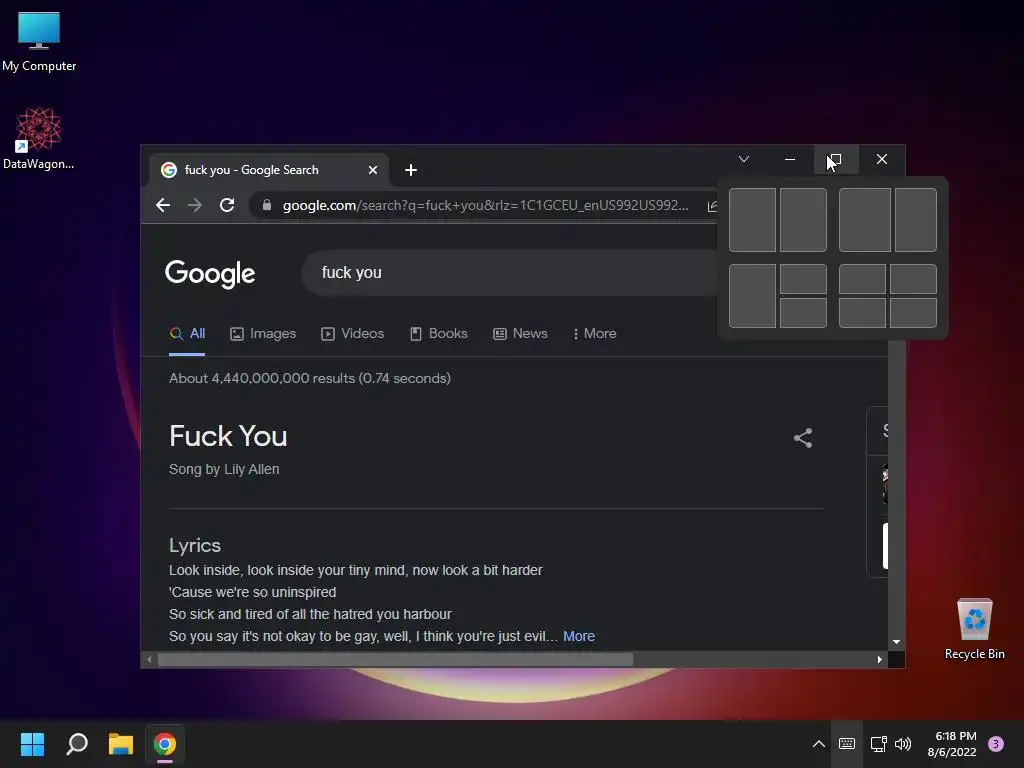Screen dimensions: 1024x768
Task: Reload the Google Search page
Action: click(227, 205)
